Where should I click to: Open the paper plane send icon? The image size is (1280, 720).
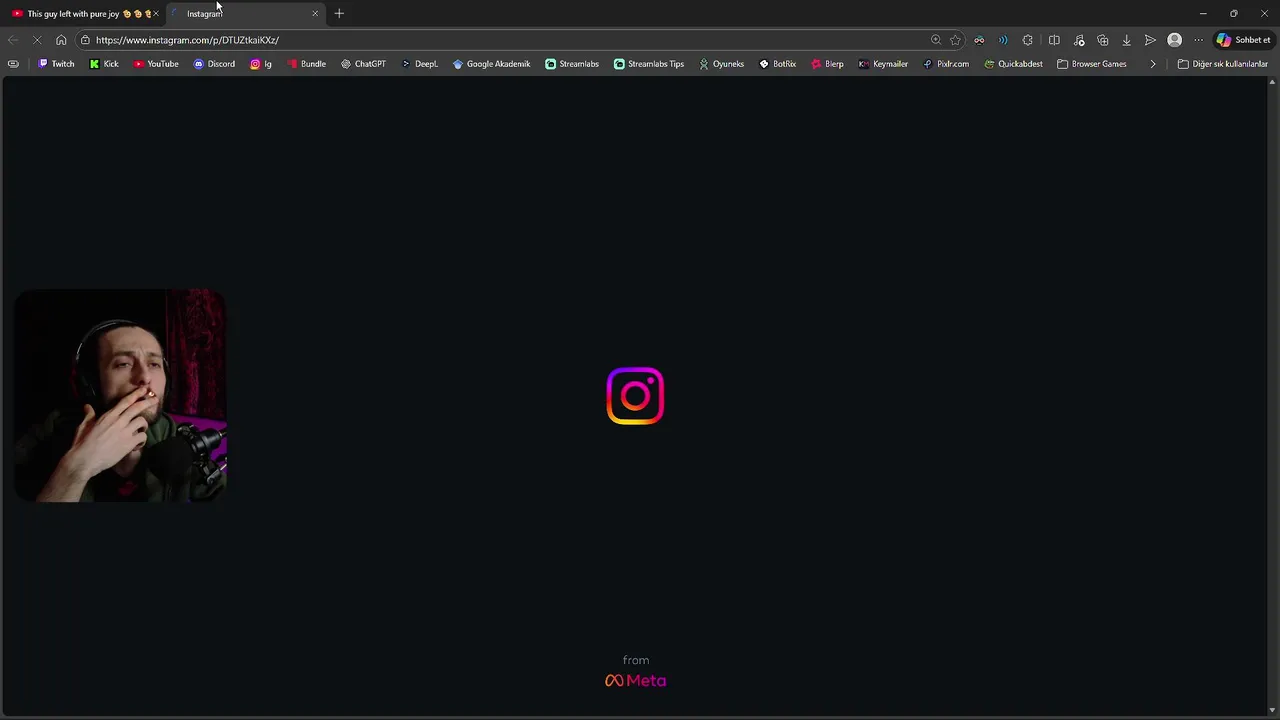point(1150,40)
